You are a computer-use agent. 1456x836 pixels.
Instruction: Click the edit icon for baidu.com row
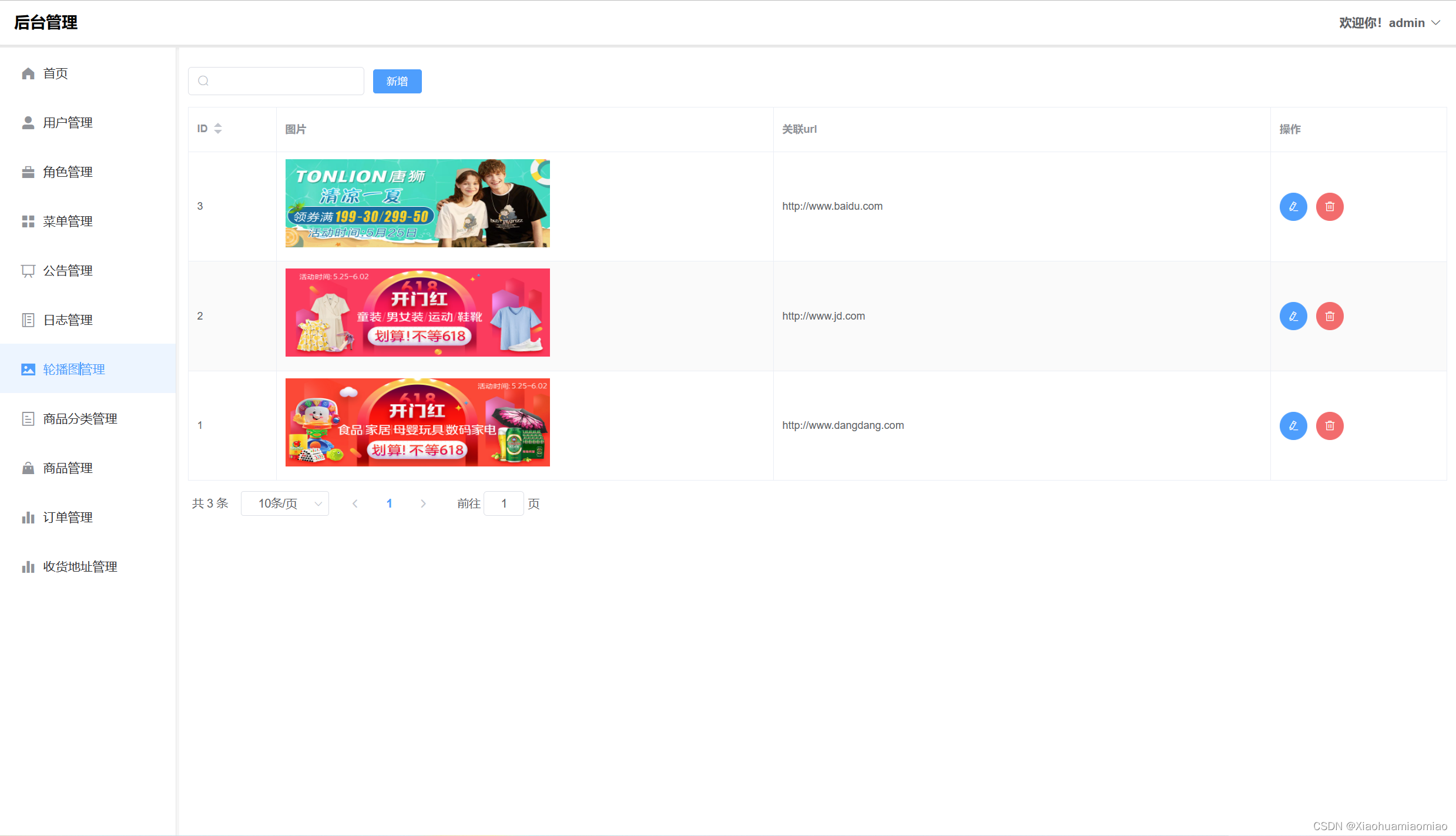(1293, 207)
